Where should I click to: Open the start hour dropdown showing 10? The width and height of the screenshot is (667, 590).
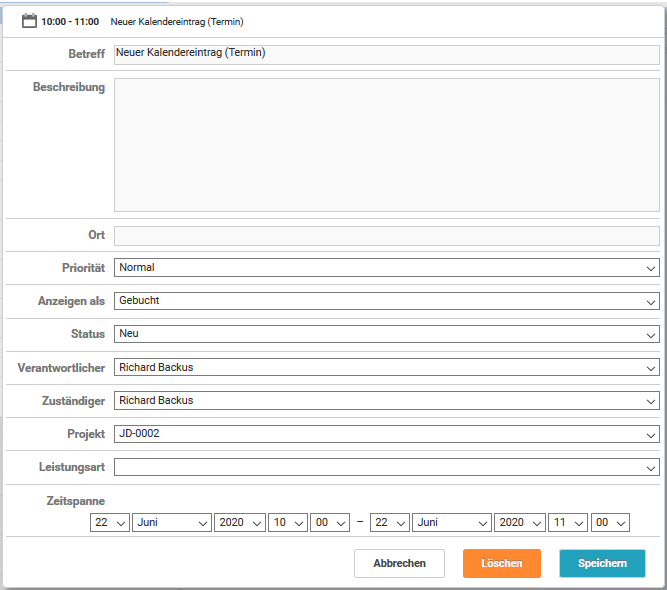pyautogui.click(x=287, y=522)
